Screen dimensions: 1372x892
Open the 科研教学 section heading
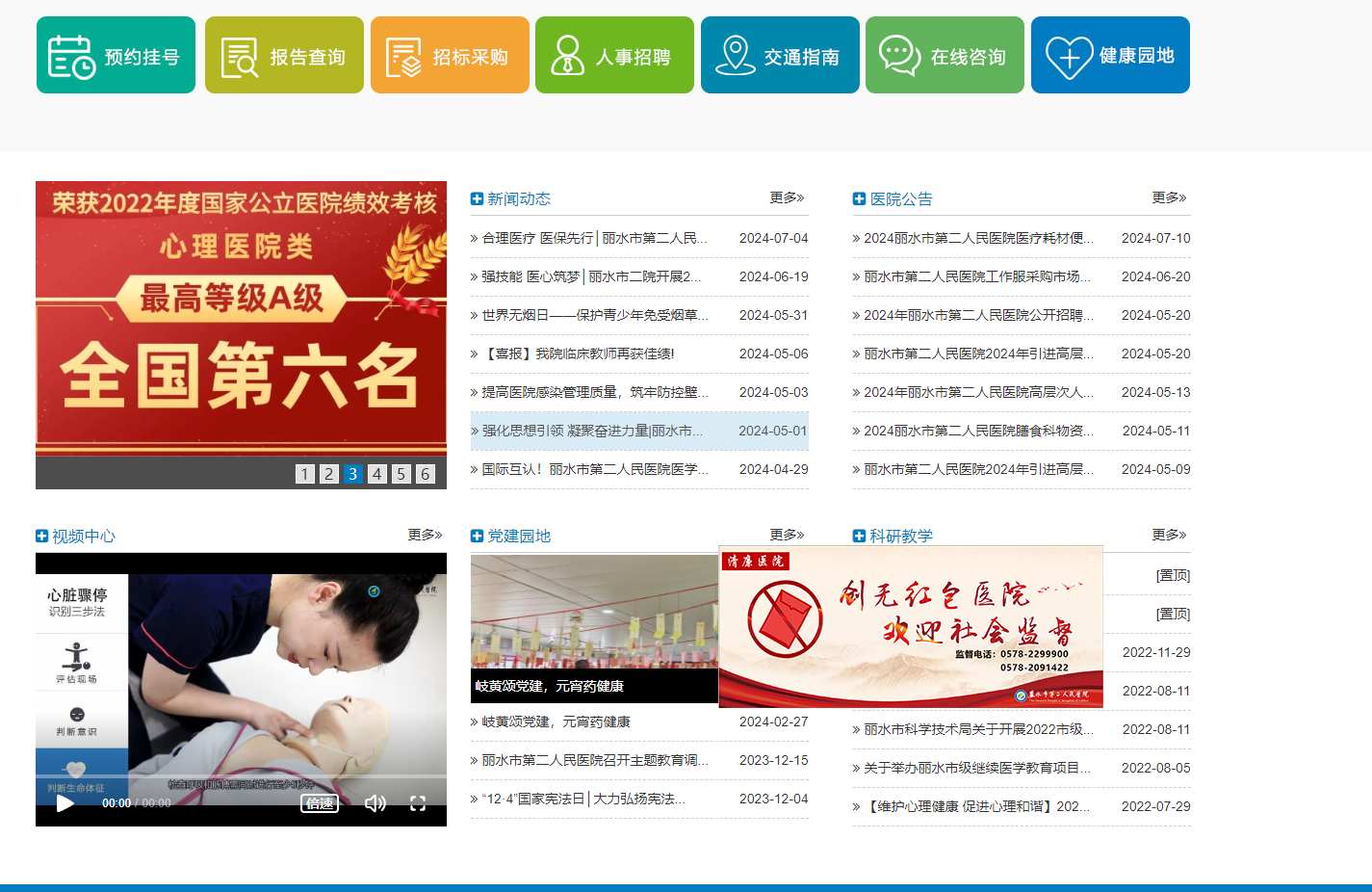[901, 536]
